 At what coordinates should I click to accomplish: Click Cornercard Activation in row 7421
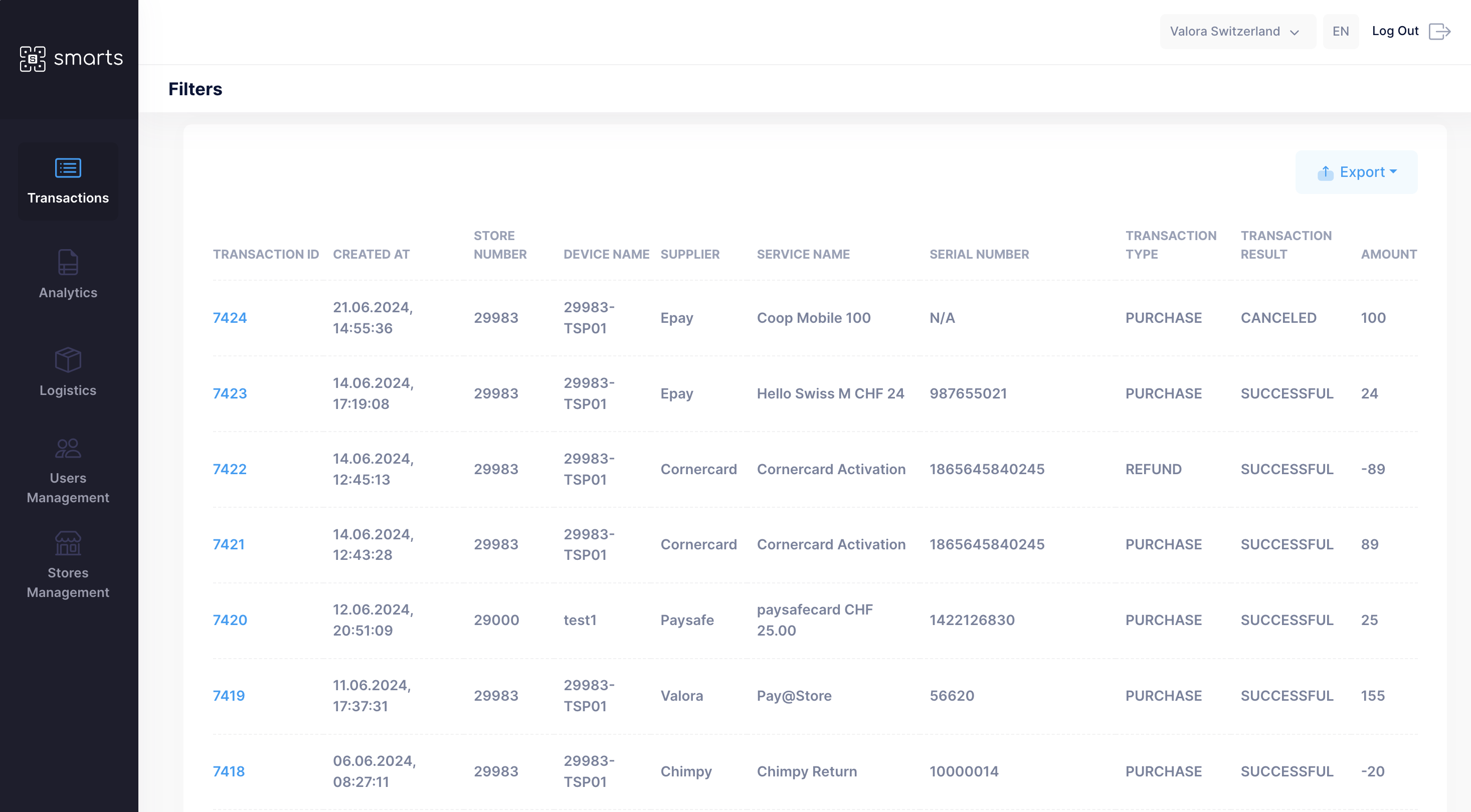[x=831, y=544]
